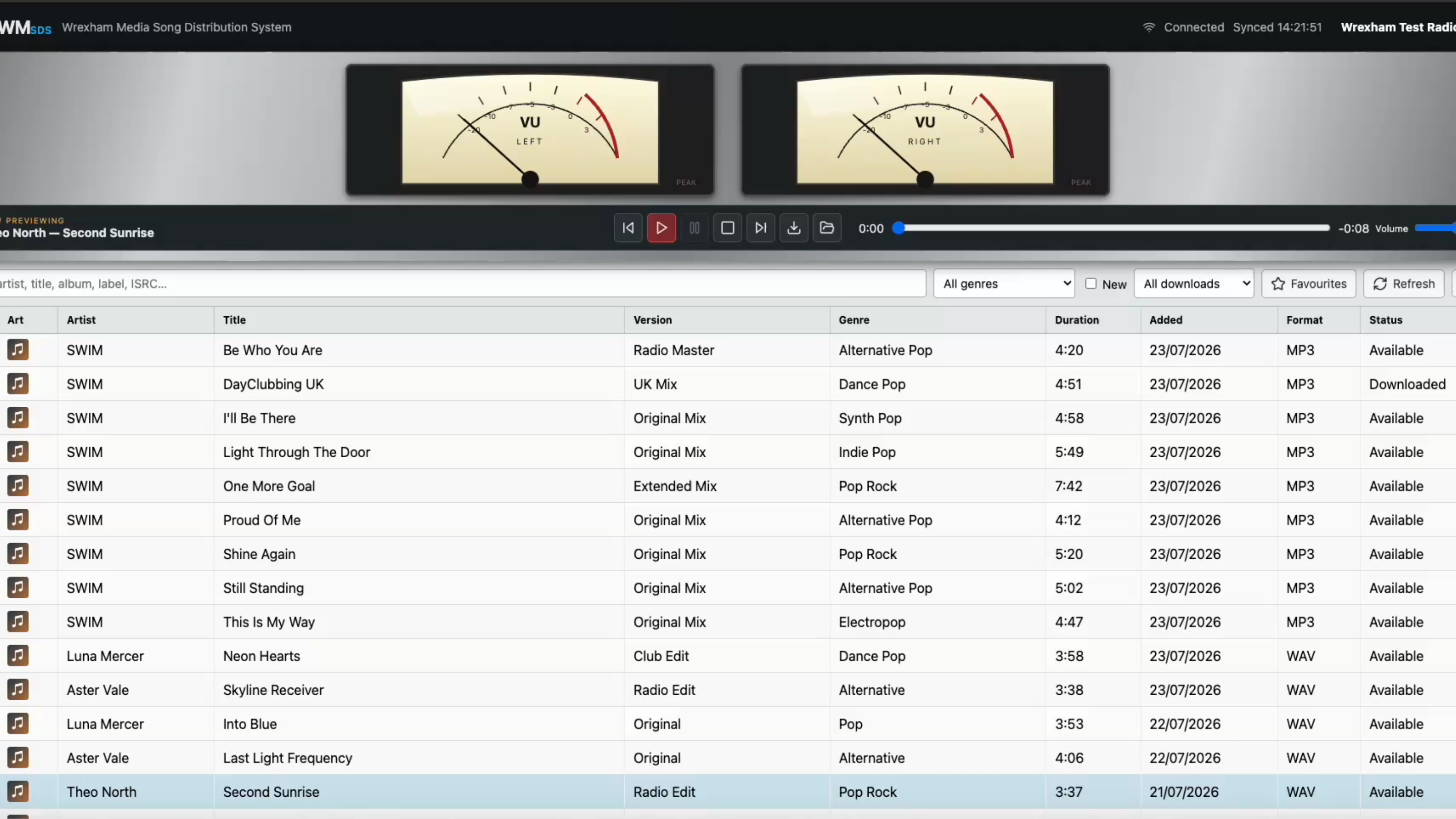Image resolution: width=1456 pixels, height=819 pixels.
Task: Toggle the New checkbox filter
Action: (x=1091, y=283)
